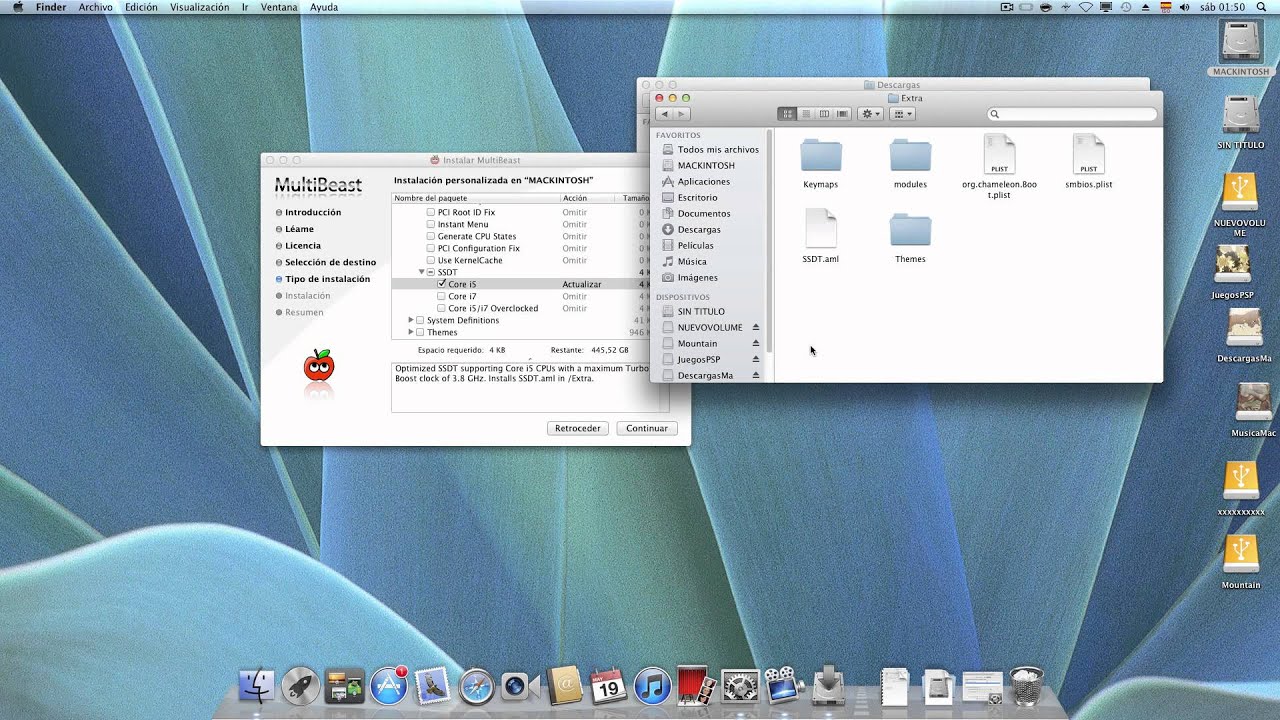Image resolution: width=1280 pixels, height=720 pixels.
Task: Select the org.chameleon.Boot.plist file
Action: (999, 154)
